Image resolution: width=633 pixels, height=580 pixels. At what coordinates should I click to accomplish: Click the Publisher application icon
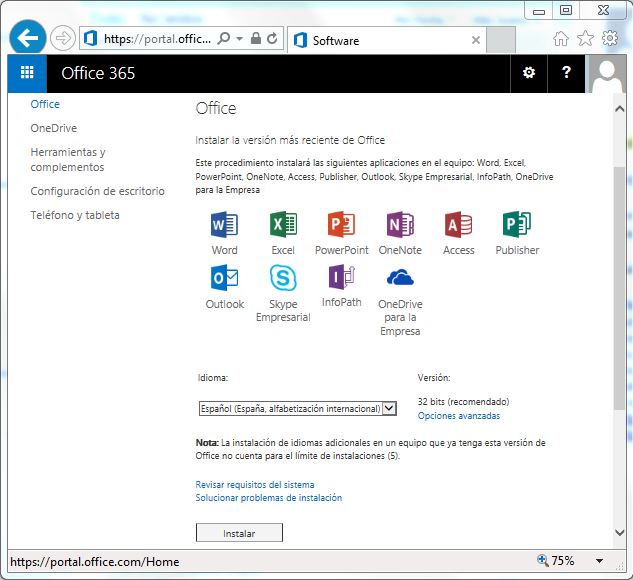coord(517,224)
